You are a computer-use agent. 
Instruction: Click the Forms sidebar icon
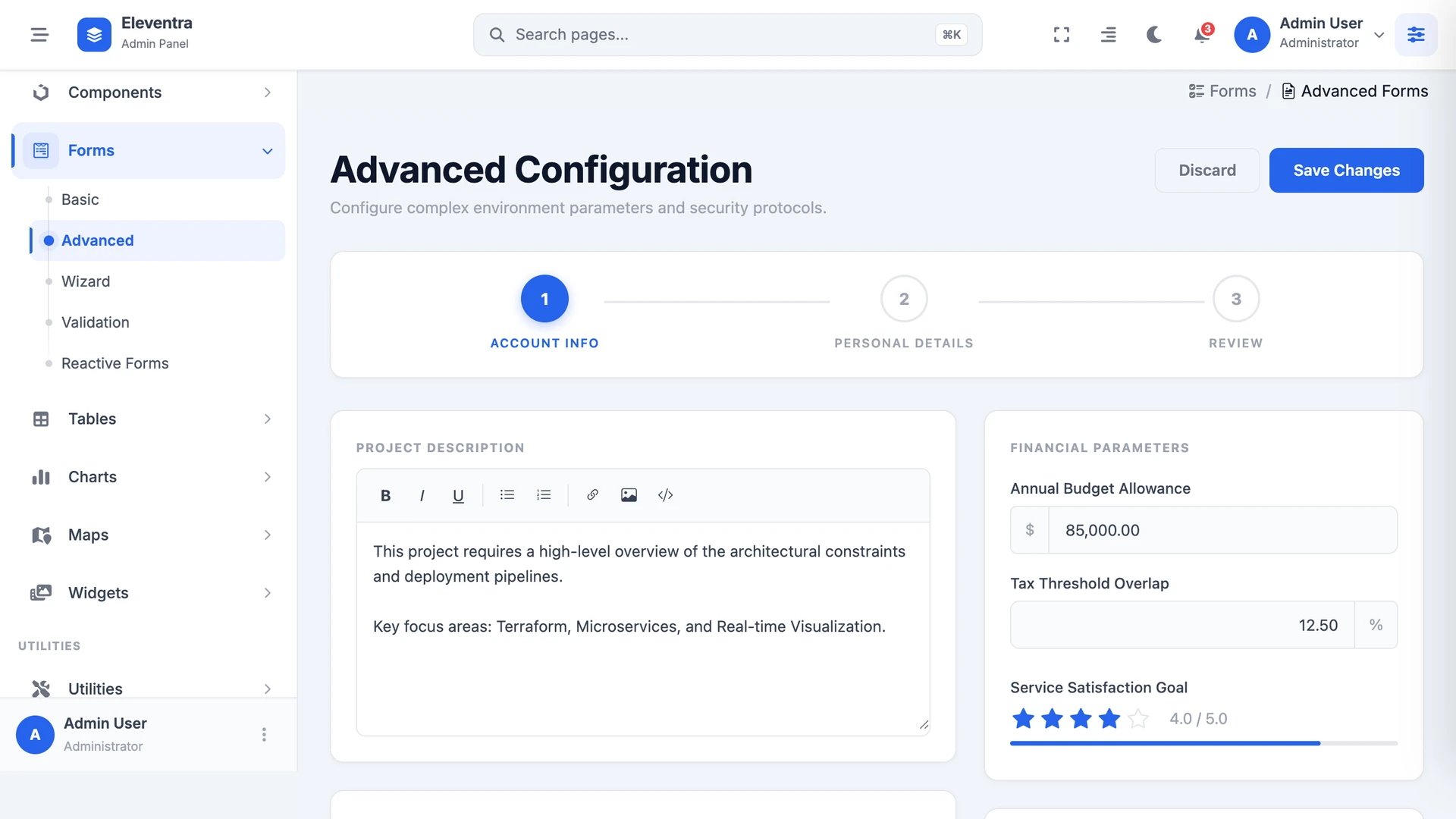tap(41, 151)
